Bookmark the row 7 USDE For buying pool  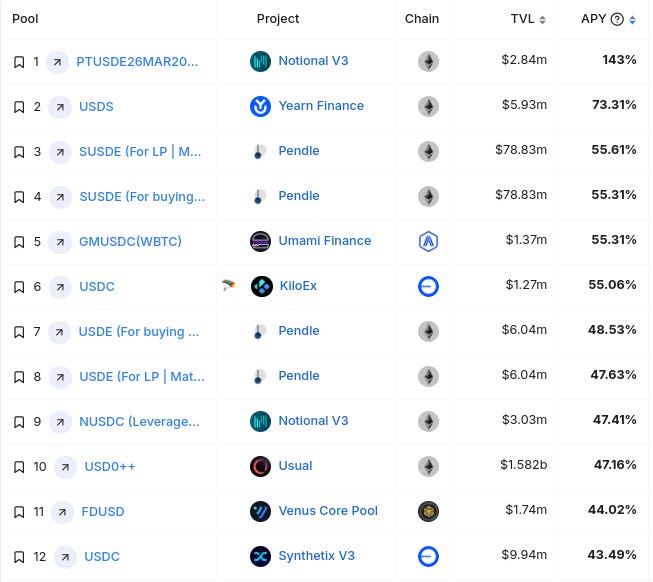(x=19, y=332)
